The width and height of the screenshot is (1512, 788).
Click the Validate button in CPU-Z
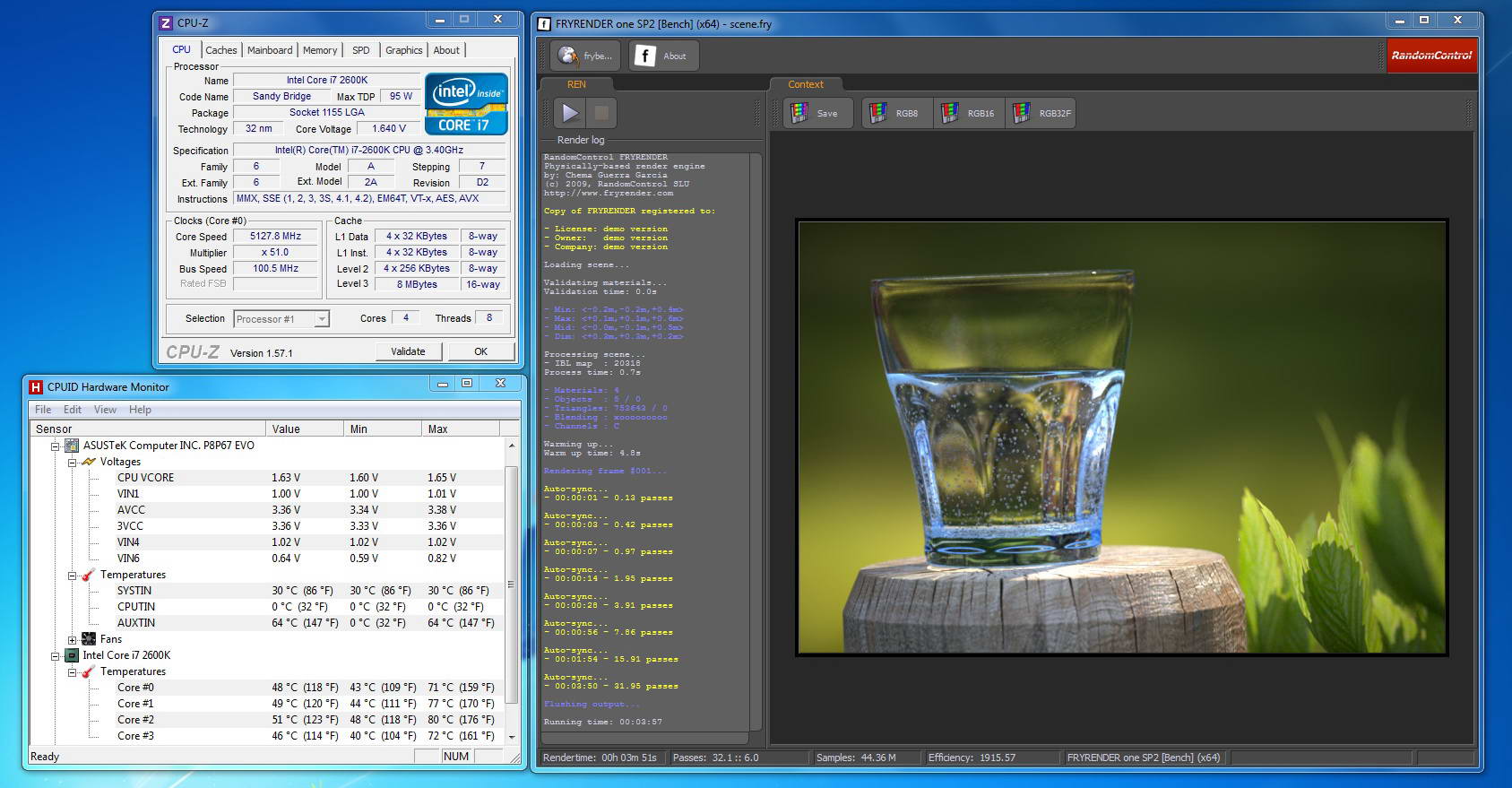pyautogui.click(x=408, y=351)
